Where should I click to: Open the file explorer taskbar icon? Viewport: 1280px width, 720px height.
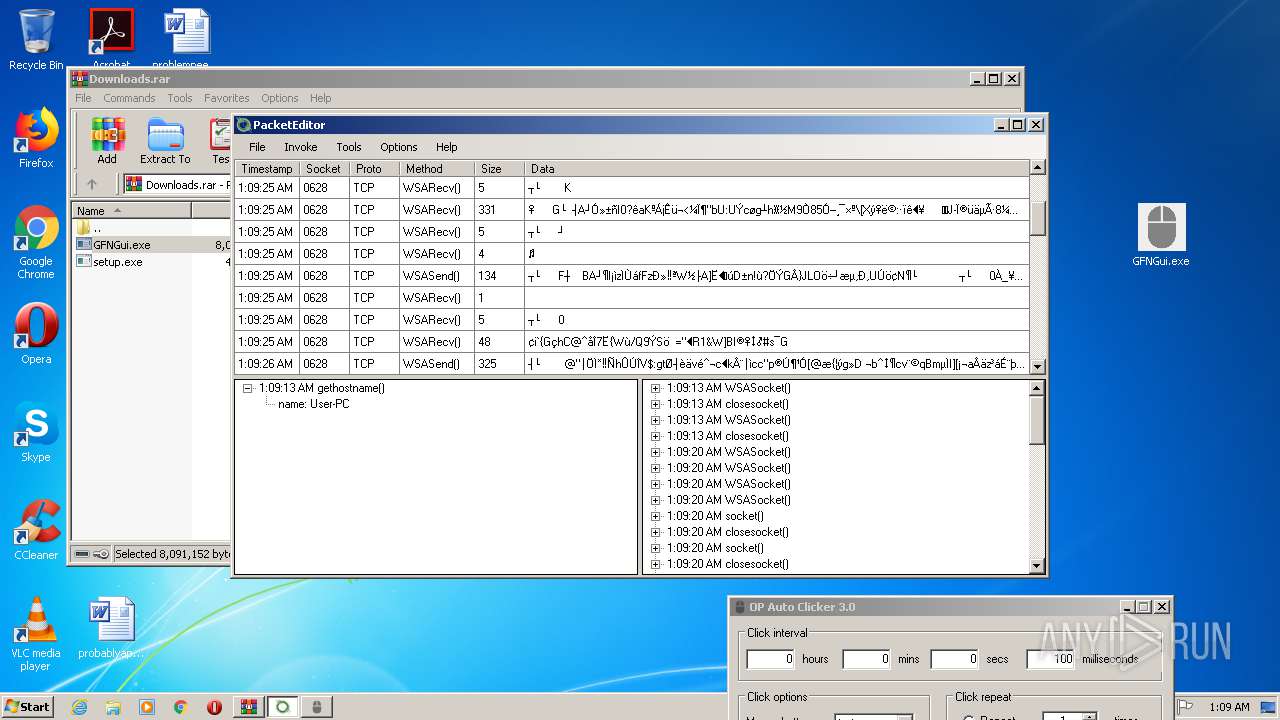point(113,707)
